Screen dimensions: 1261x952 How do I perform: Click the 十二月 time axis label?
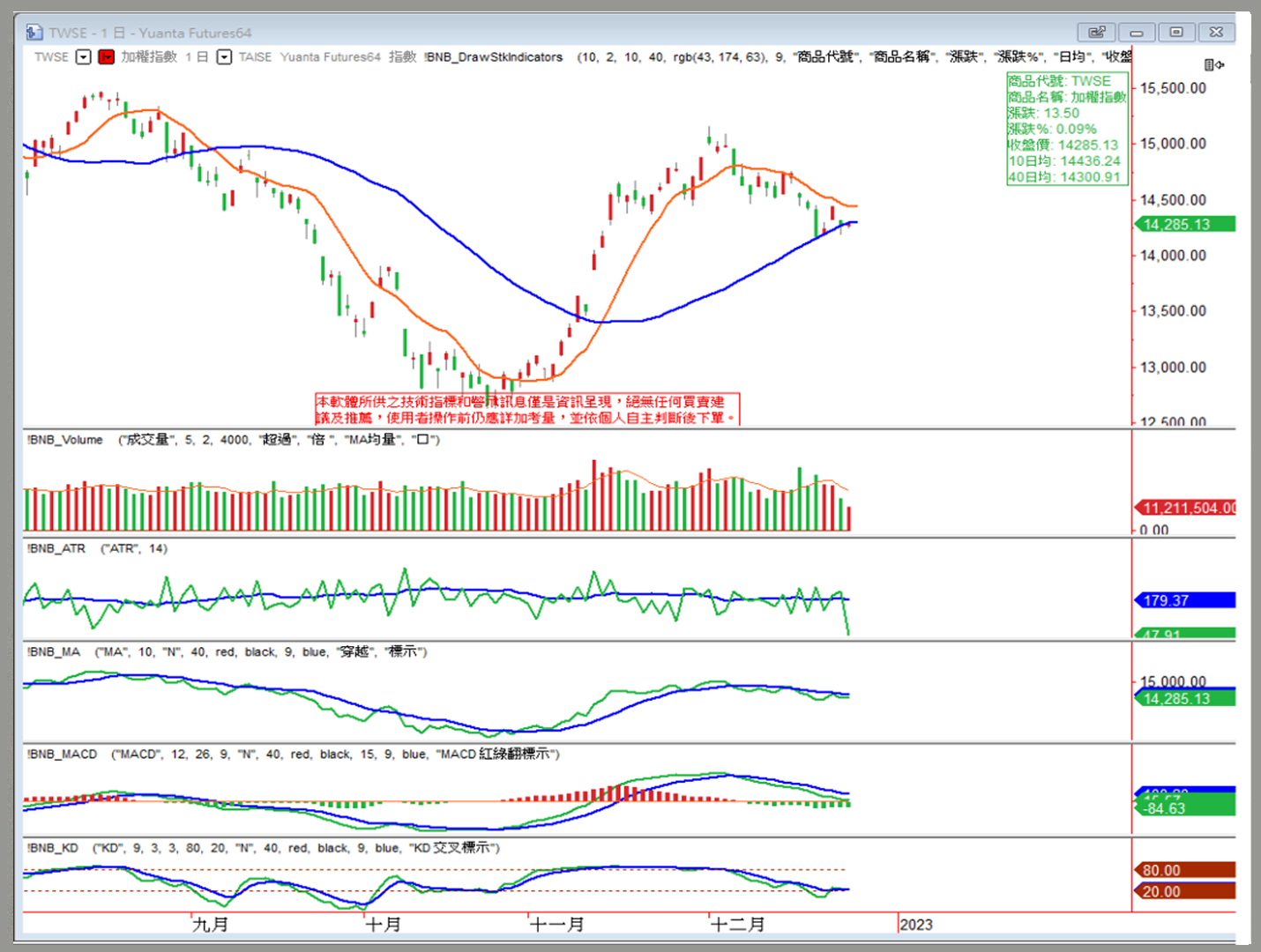[x=737, y=924]
